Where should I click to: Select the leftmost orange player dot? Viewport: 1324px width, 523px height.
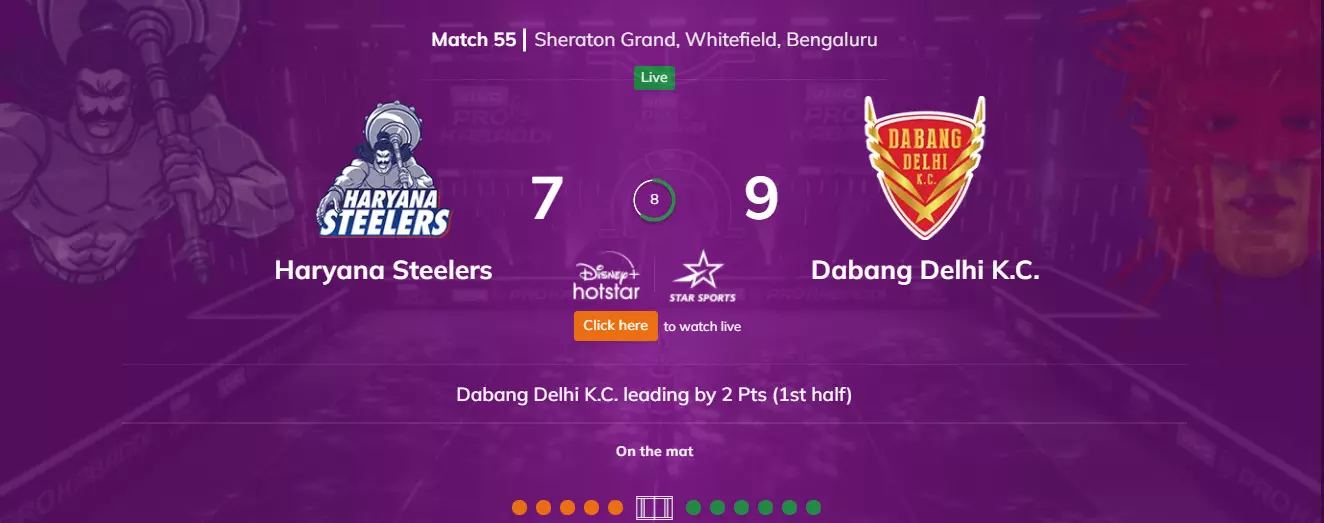520,508
